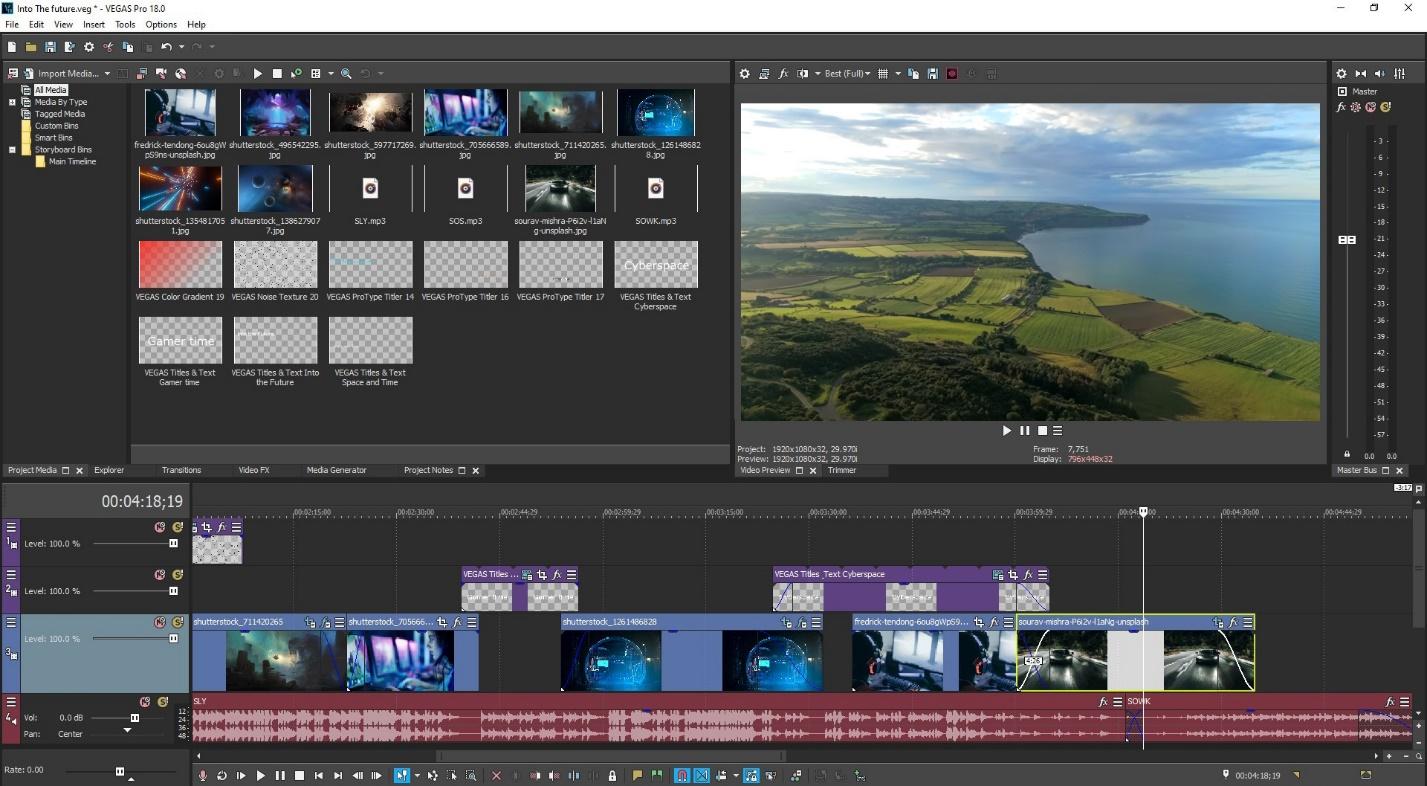Image resolution: width=1427 pixels, height=786 pixels.
Task: Open Master FX on the Master Bus
Action: (x=1342, y=107)
